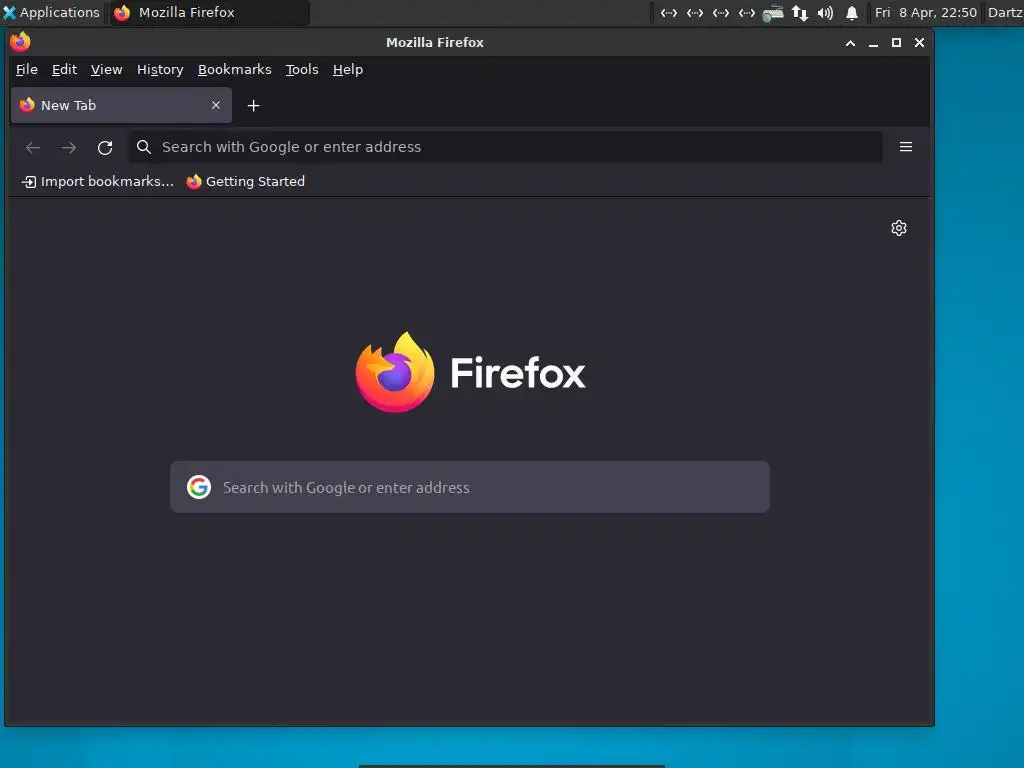Reload the current page
The height and width of the screenshot is (768, 1024).
[x=105, y=148]
